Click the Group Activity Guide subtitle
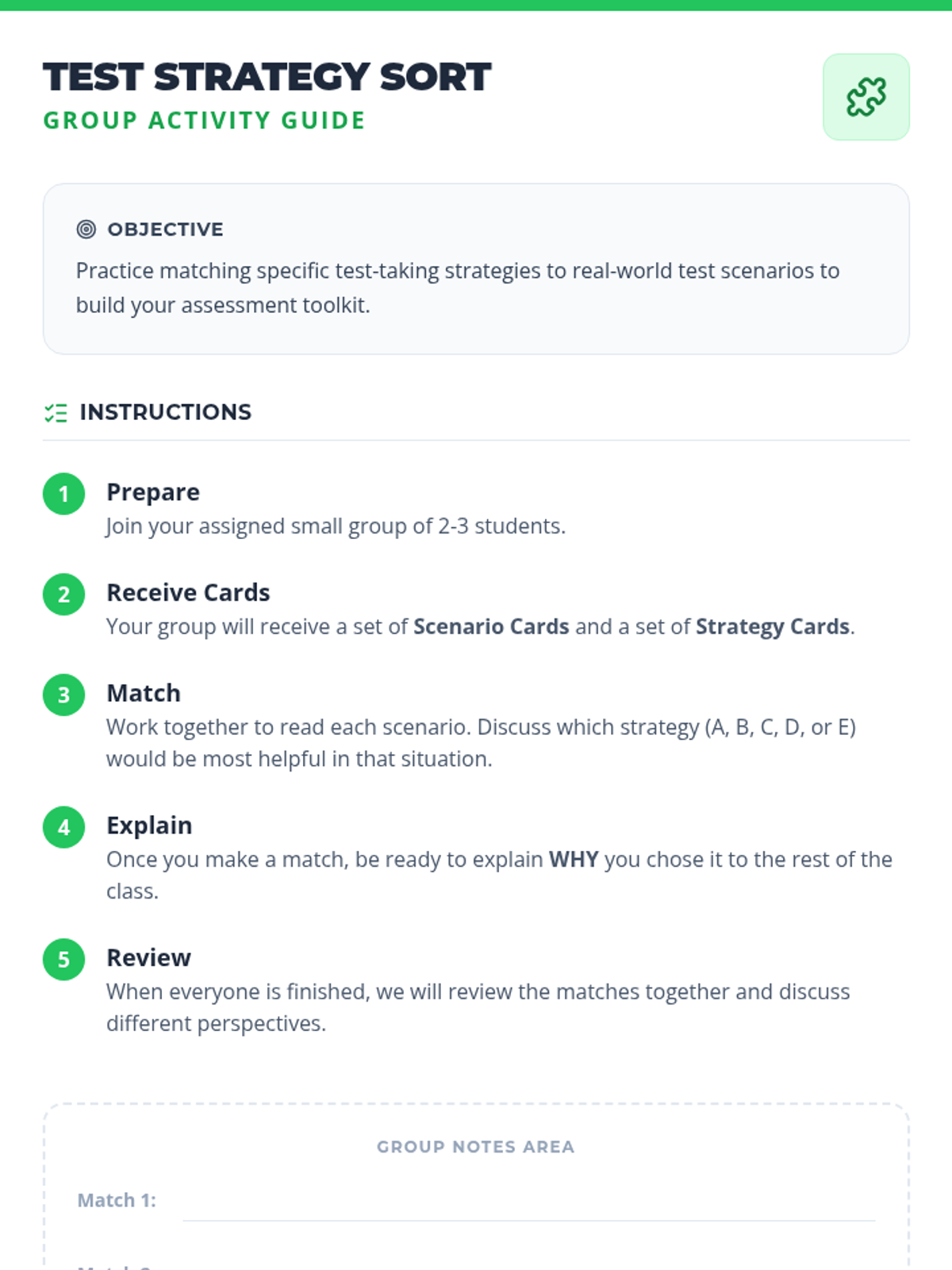The height and width of the screenshot is (1270, 952). pyautogui.click(x=205, y=121)
